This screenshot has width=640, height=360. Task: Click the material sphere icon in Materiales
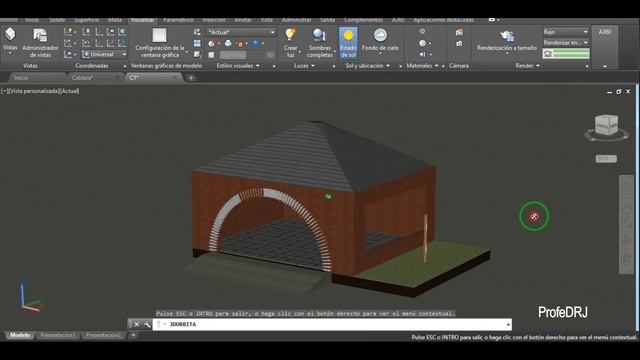coord(422,43)
